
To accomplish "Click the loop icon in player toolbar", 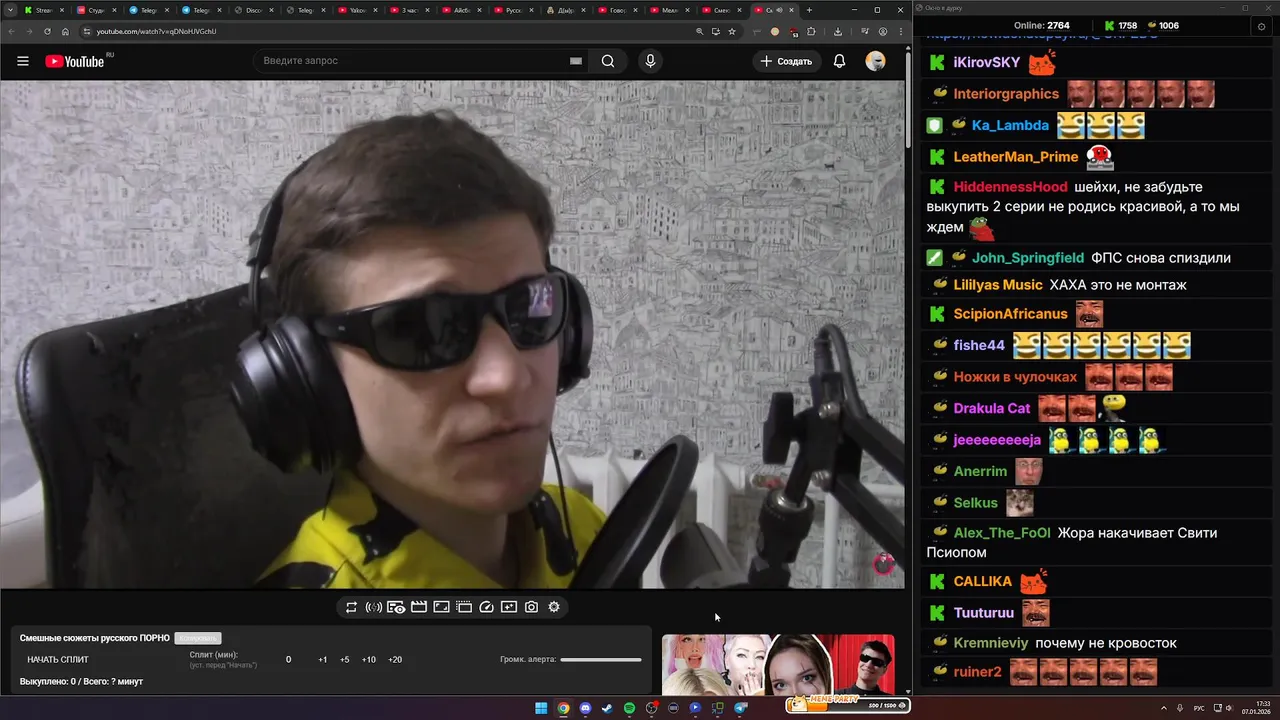I will [x=351, y=607].
